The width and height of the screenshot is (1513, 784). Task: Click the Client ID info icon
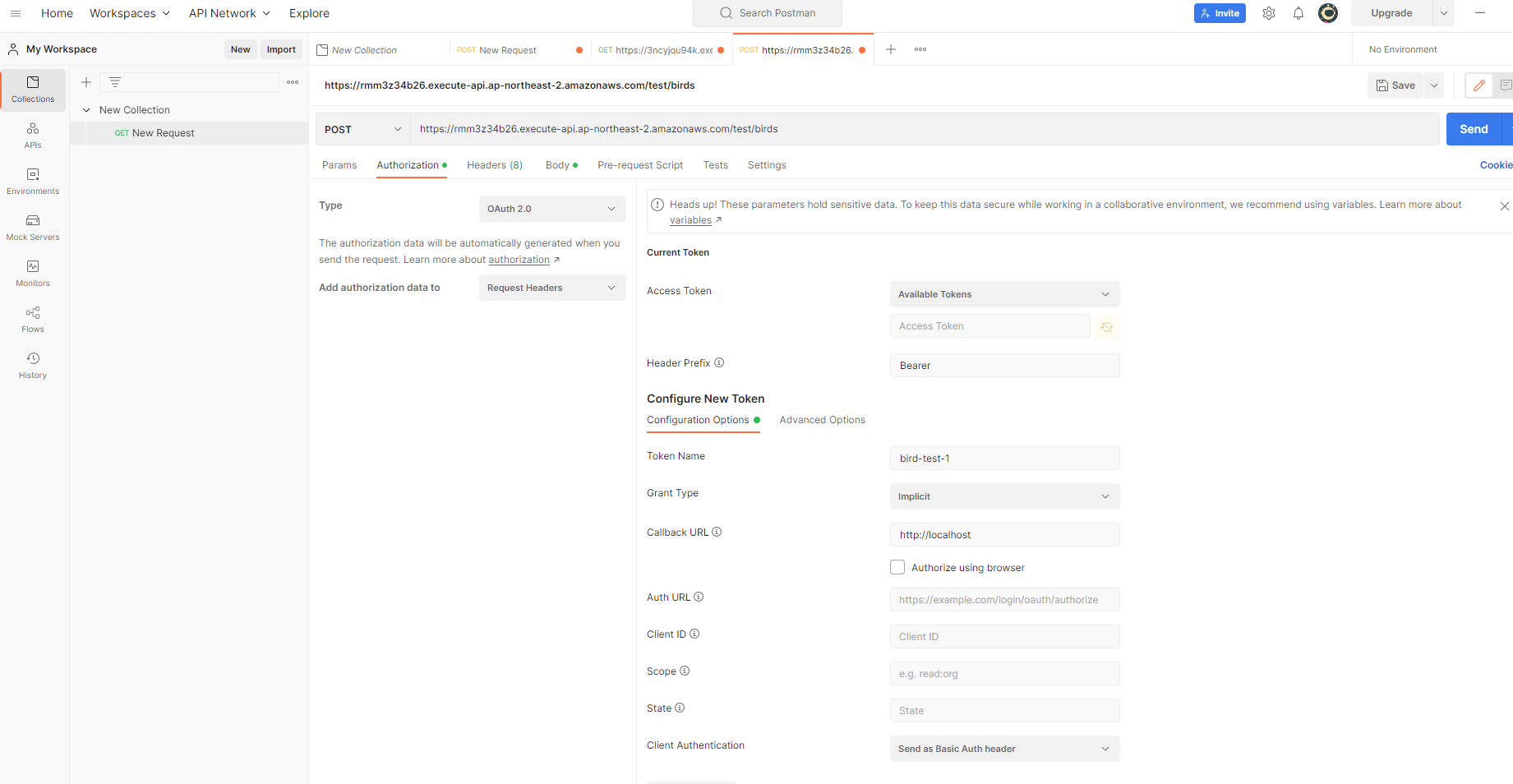point(694,634)
